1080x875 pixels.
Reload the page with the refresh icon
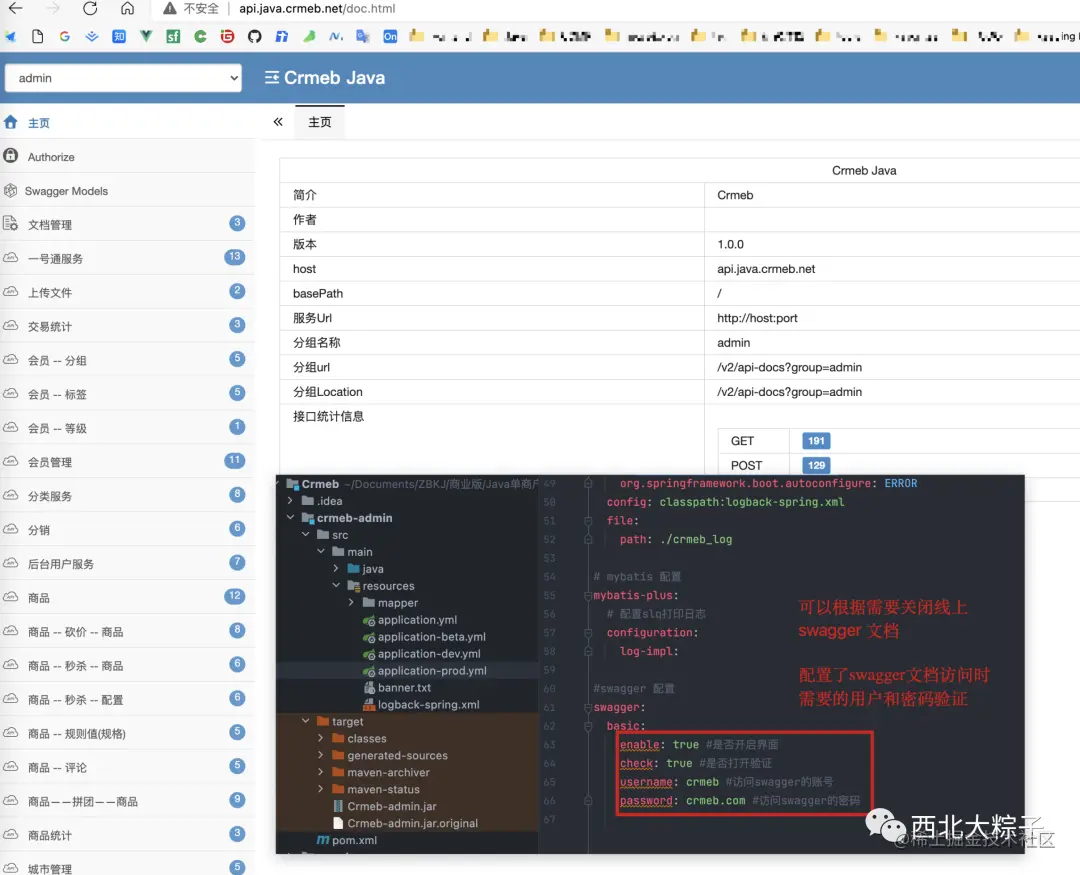click(90, 8)
